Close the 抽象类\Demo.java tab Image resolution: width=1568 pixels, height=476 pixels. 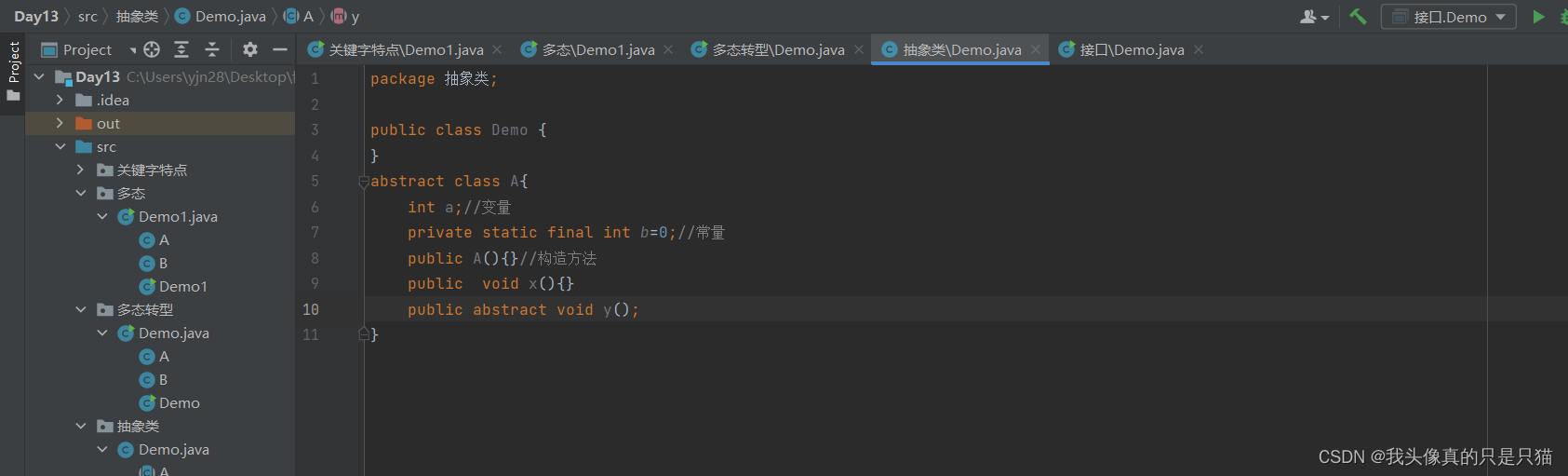click(1035, 49)
